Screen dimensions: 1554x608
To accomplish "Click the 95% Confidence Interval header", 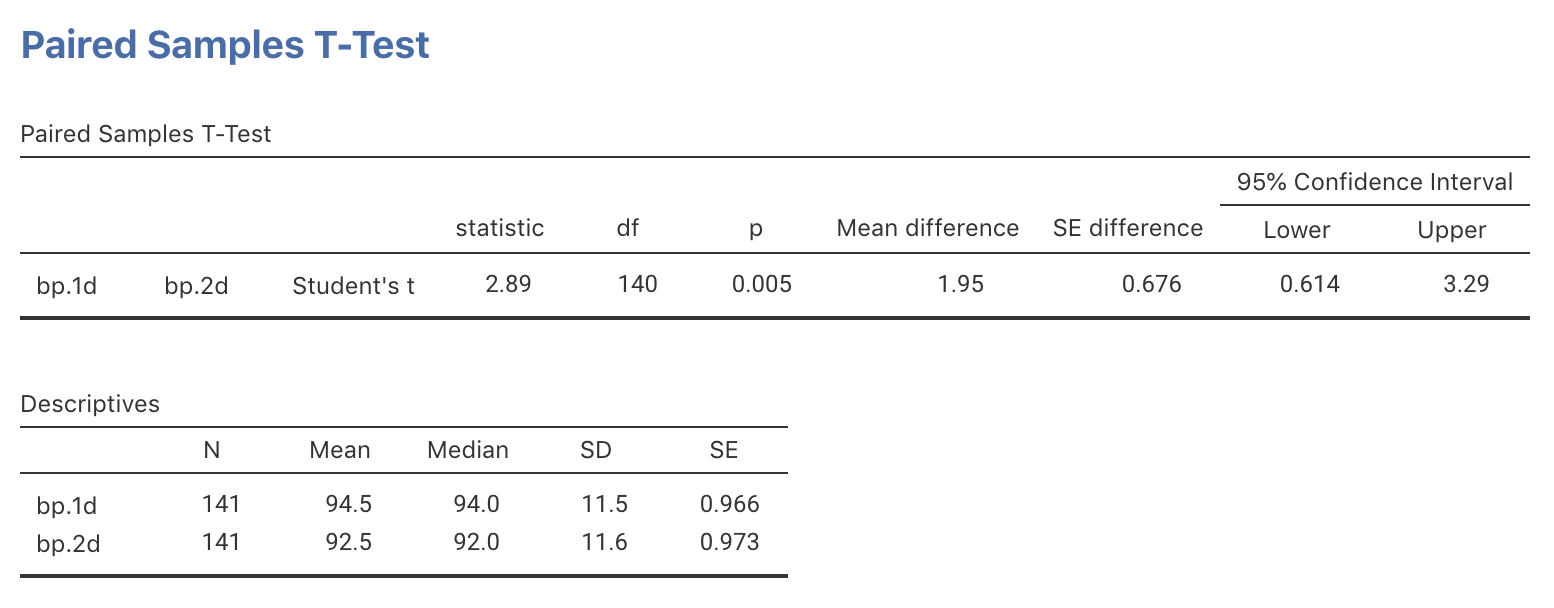I will click(x=1374, y=182).
